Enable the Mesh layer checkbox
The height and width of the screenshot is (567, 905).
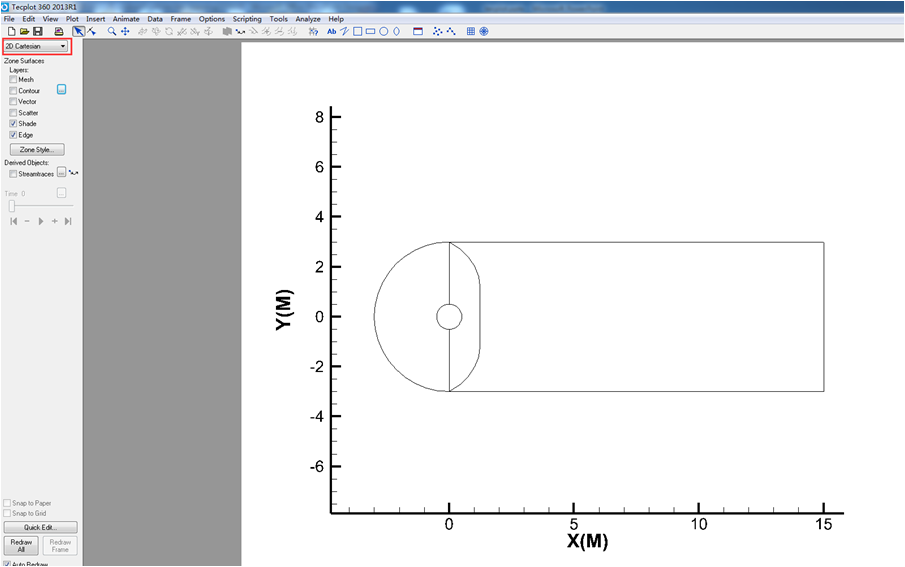point(13,79)
